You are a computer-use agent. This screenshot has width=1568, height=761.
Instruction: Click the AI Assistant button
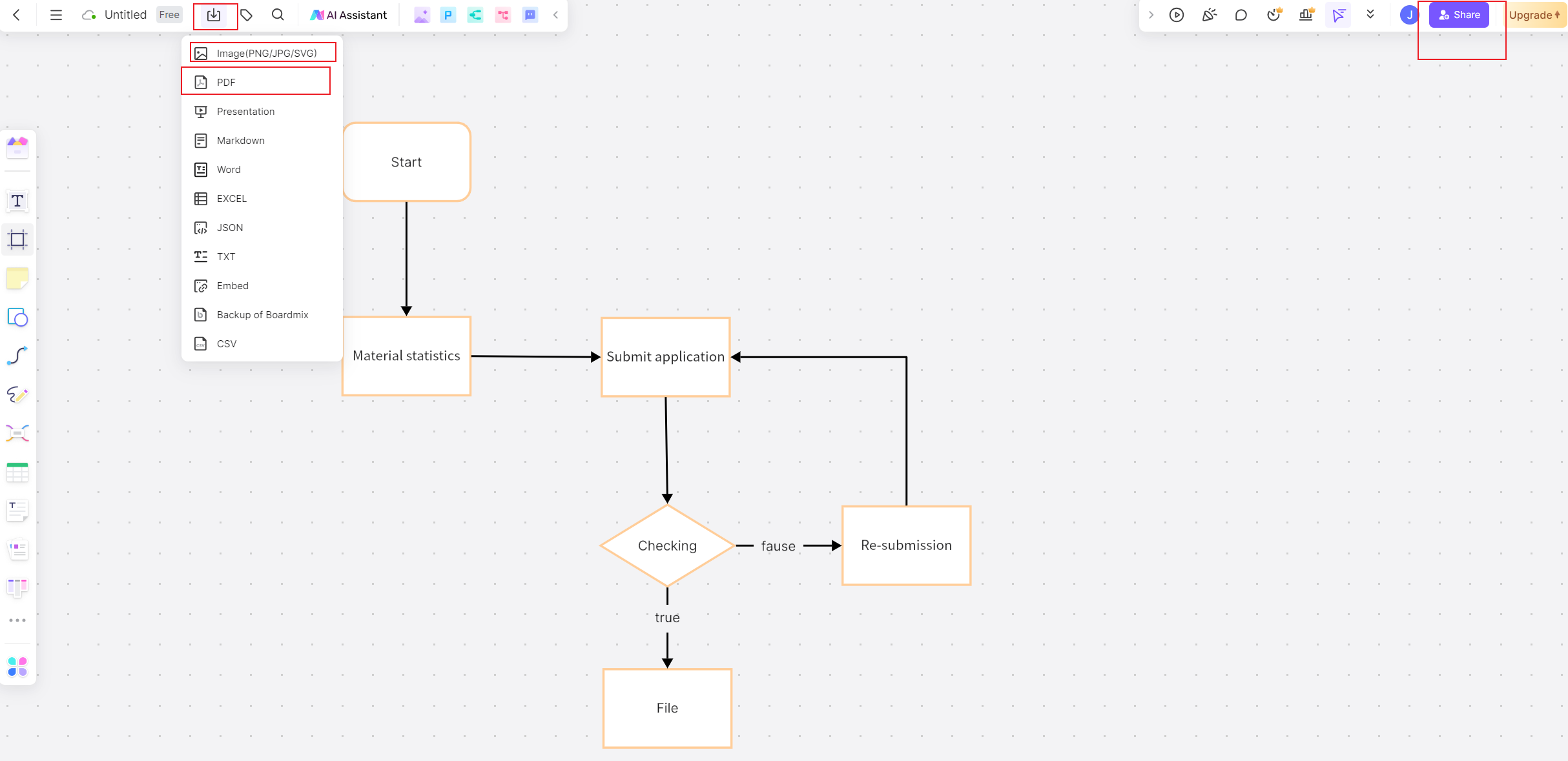point(350,15)
